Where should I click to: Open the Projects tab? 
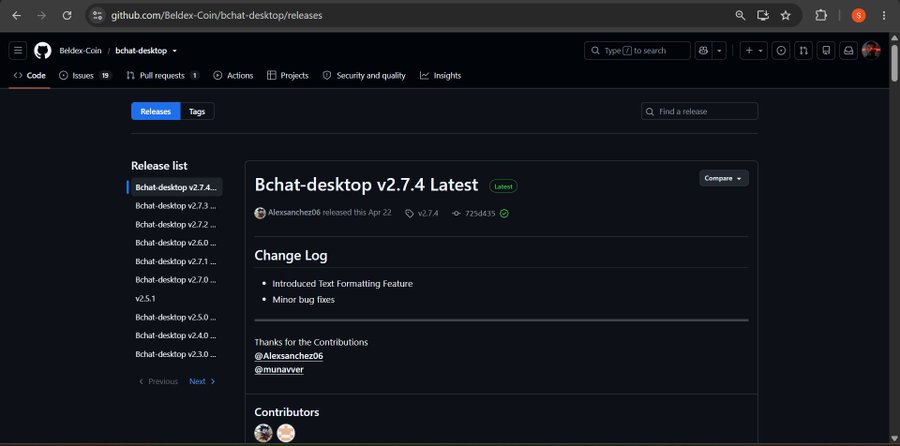tap(288, 75)
